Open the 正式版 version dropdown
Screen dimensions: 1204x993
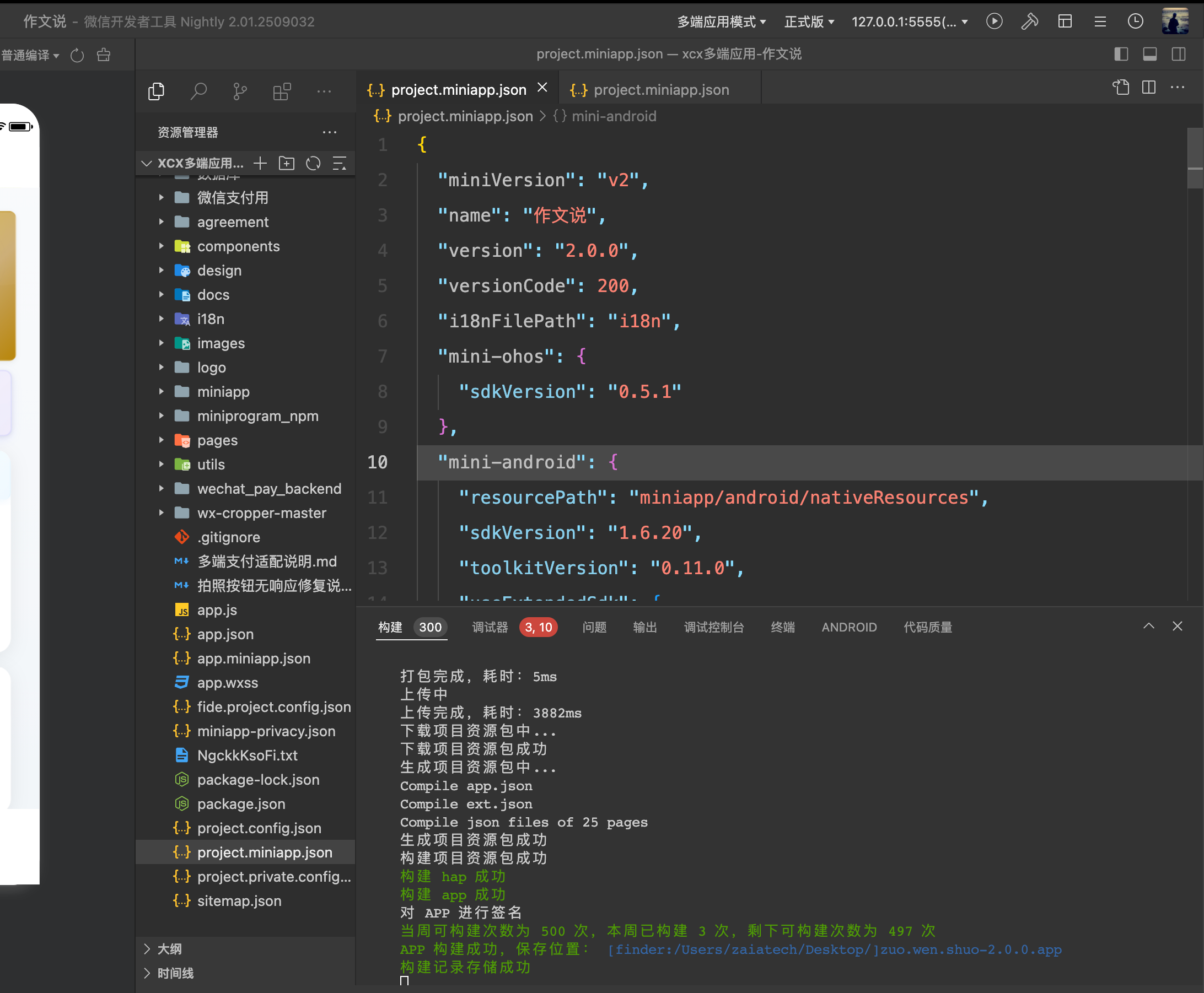click(809, 21)
